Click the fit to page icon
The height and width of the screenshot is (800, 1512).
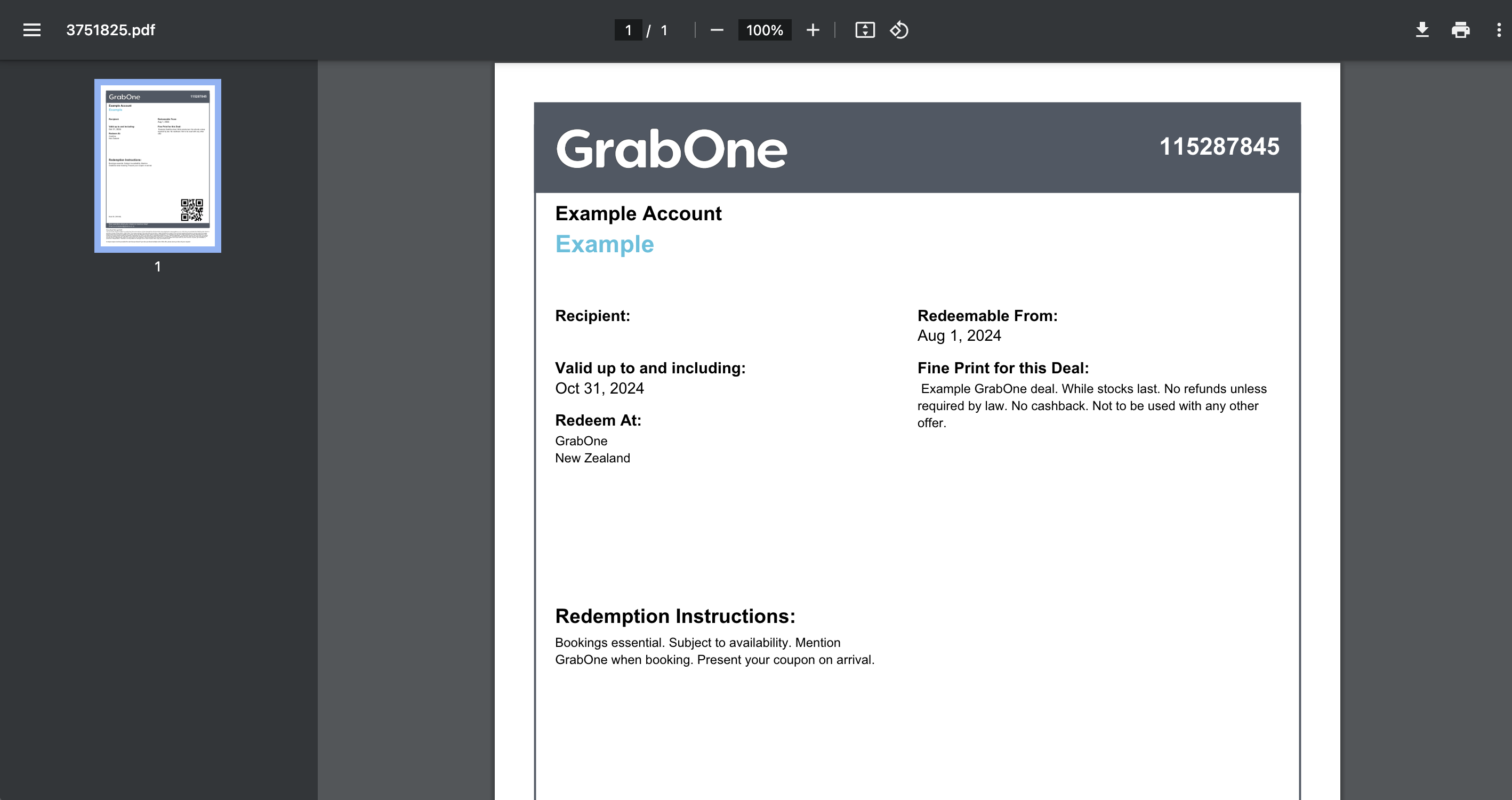click(865, 30)
